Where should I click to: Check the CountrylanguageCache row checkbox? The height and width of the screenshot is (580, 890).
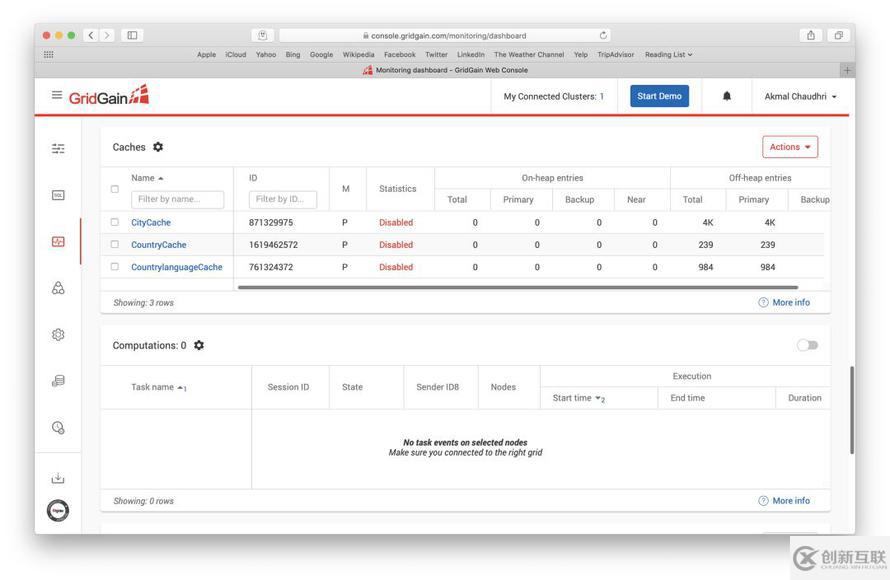coord(115,267)
